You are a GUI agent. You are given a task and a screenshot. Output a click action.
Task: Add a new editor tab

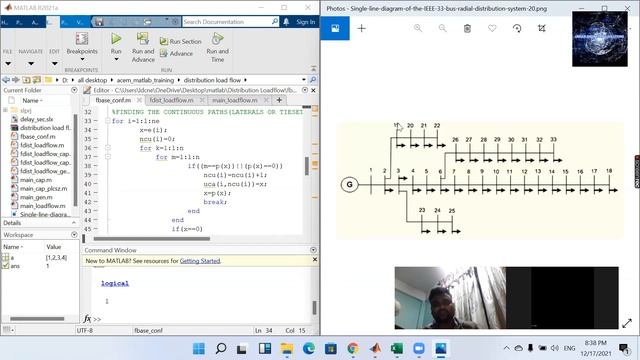point(279,100)
